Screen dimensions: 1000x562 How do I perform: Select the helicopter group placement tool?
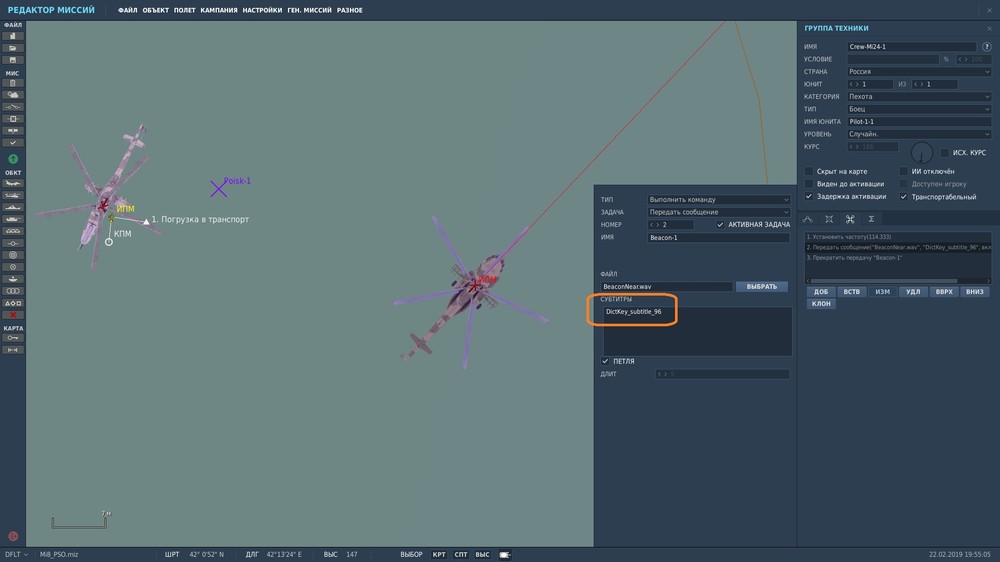pyautogui.click(x=13, y=195)
